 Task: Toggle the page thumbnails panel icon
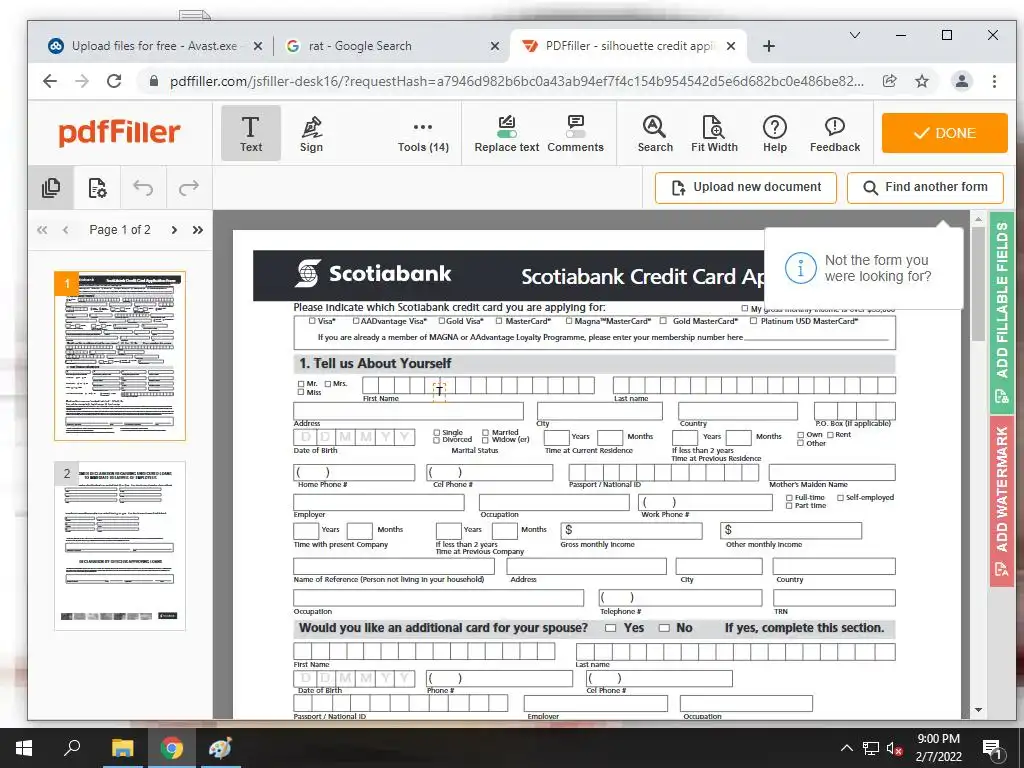coord(51,188)
